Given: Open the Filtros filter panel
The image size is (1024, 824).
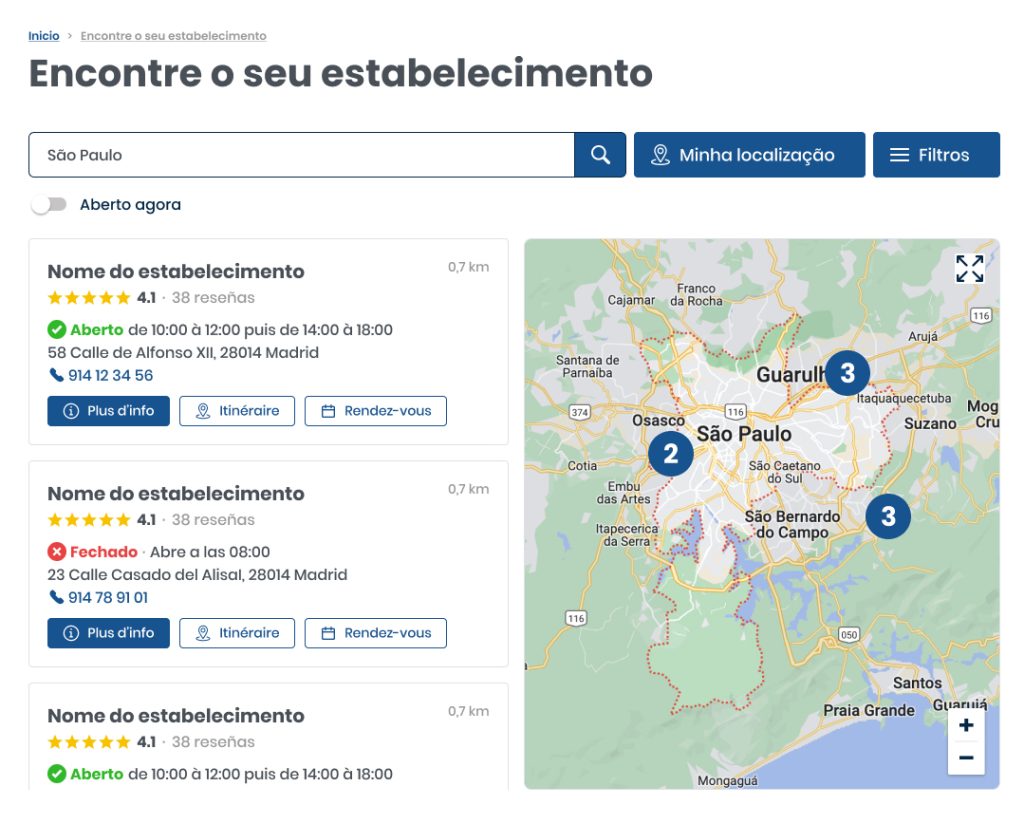Looking at the screenshot, I should coord(936,155).
